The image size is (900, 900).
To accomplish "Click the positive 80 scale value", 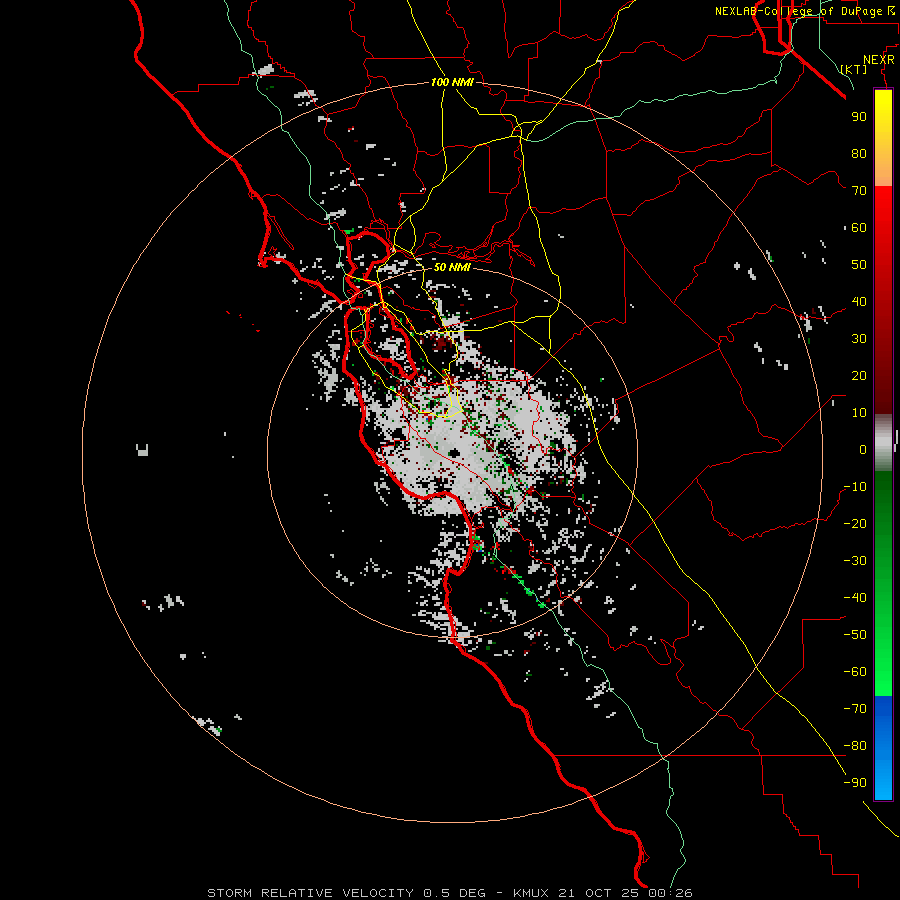I will 859,153.
